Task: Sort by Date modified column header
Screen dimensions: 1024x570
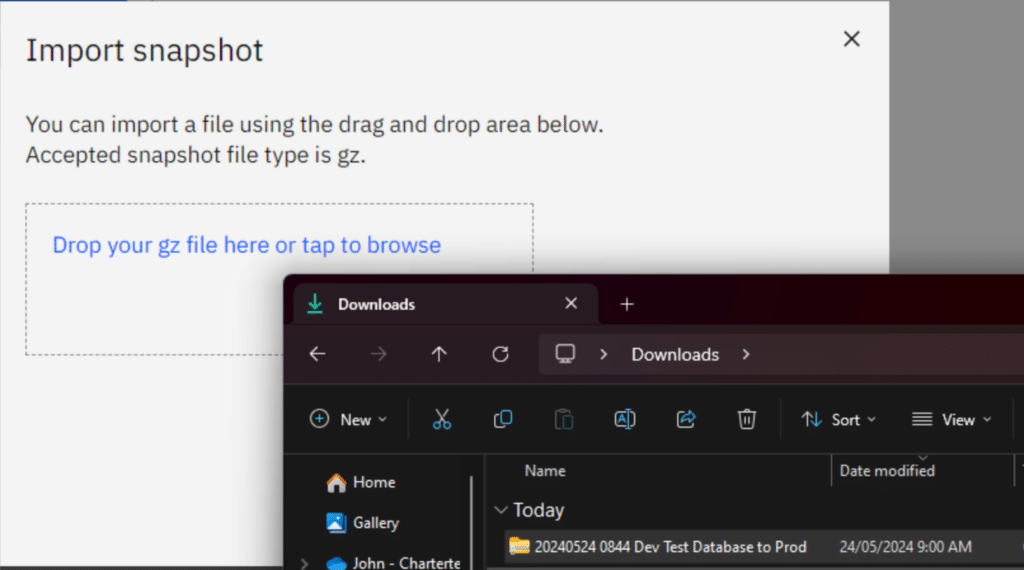Action: 887,471
